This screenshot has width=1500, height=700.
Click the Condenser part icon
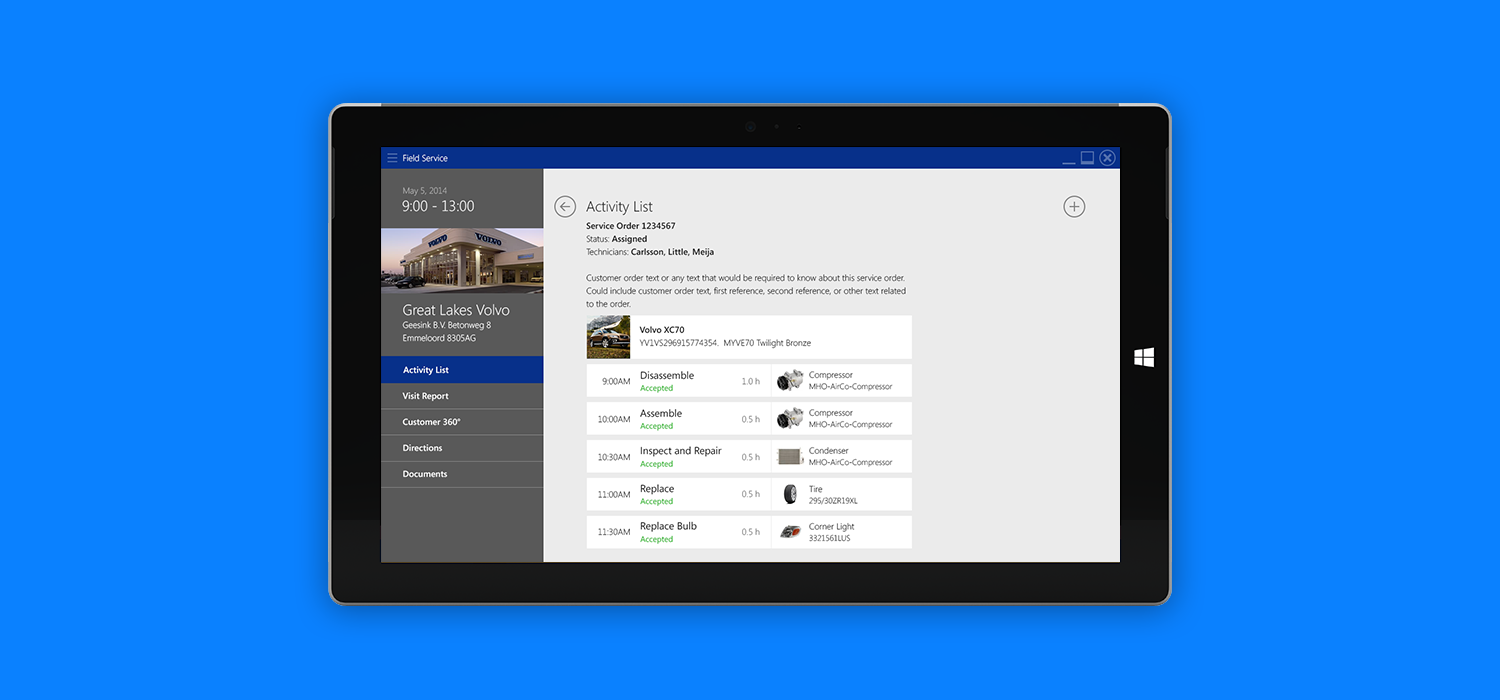coord(790,456)
